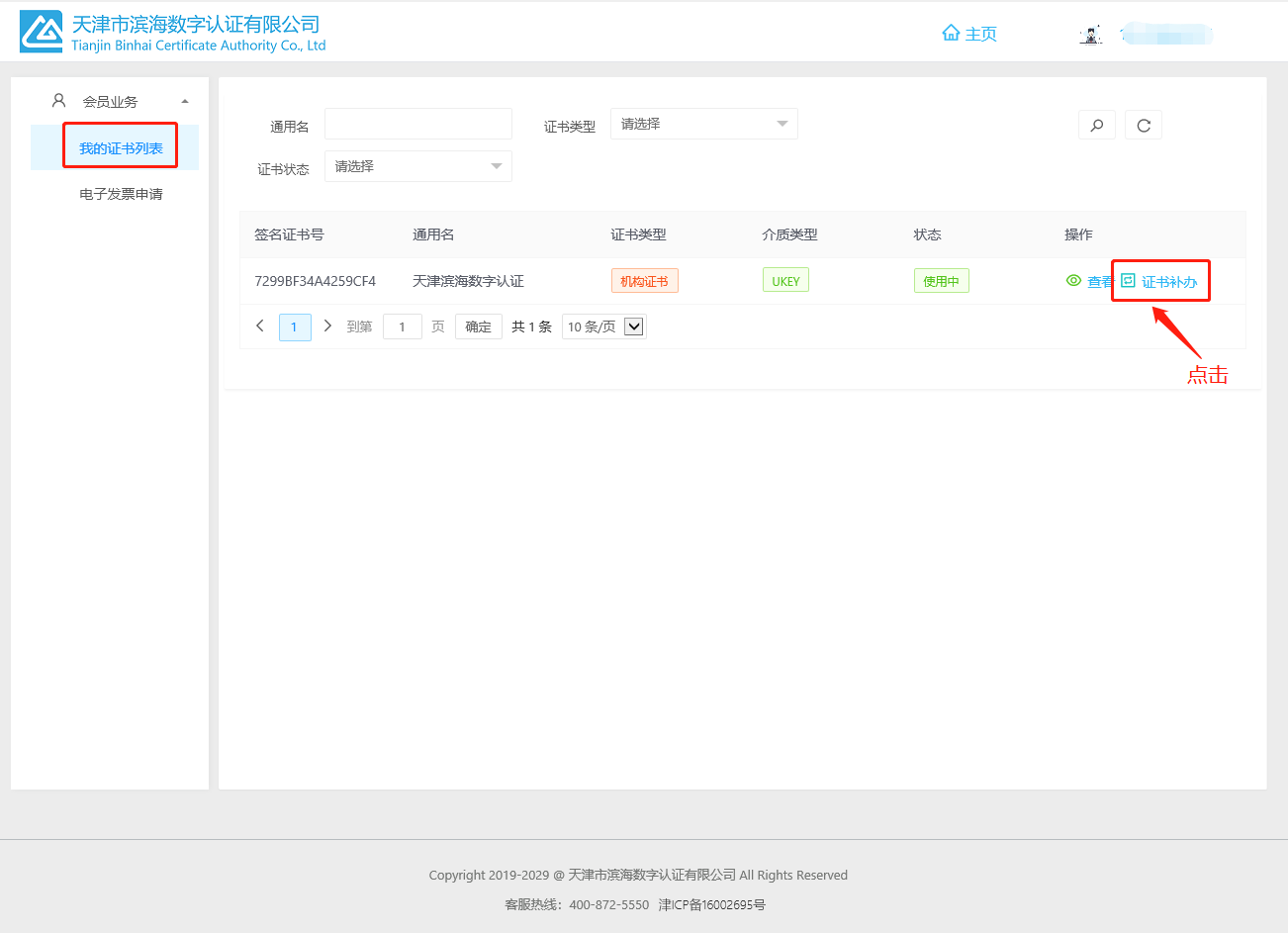
Task: Click the home icon beside 主页
Action: click(x=951, y=33)
